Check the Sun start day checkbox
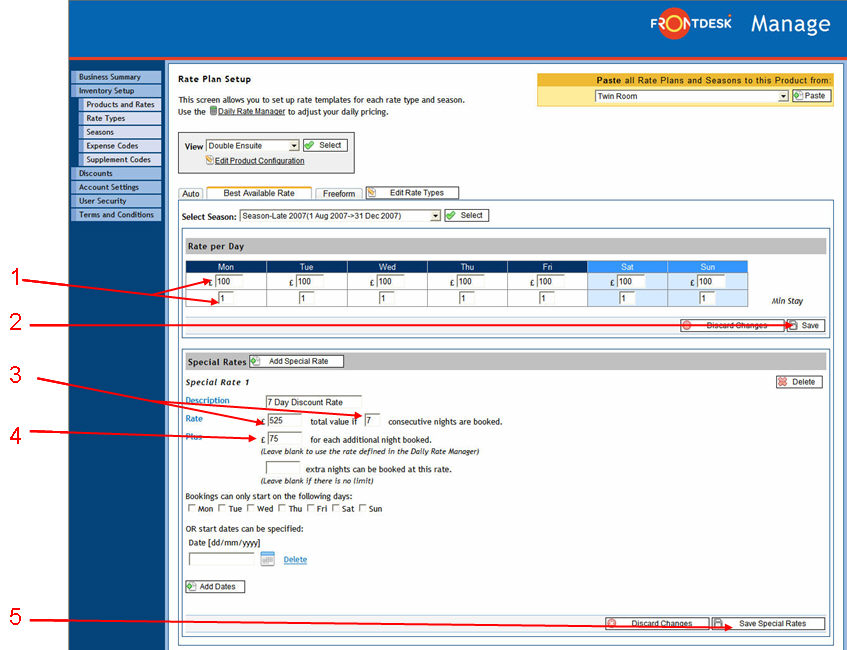The height and width of the screenshot is (650, 847). click(364, 509)
